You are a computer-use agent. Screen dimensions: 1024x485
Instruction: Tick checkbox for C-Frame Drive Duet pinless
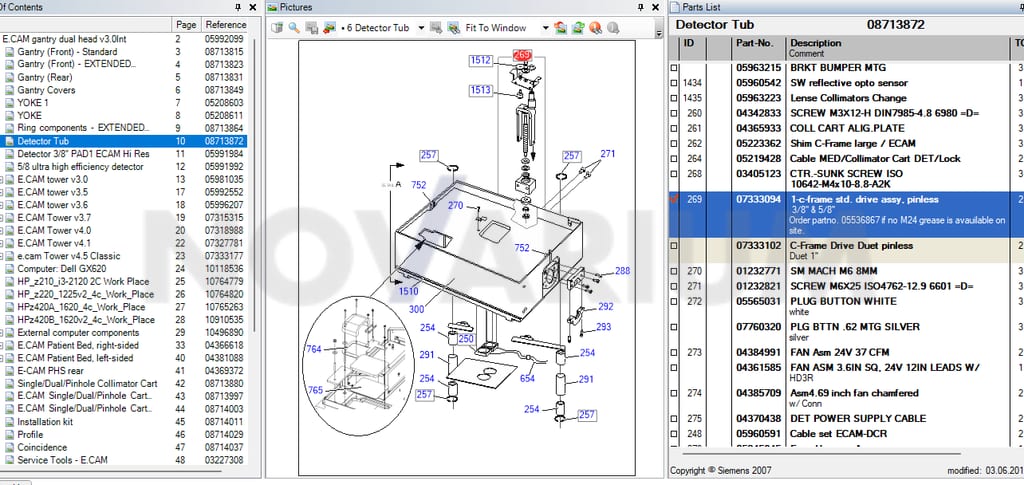point(674,246)
